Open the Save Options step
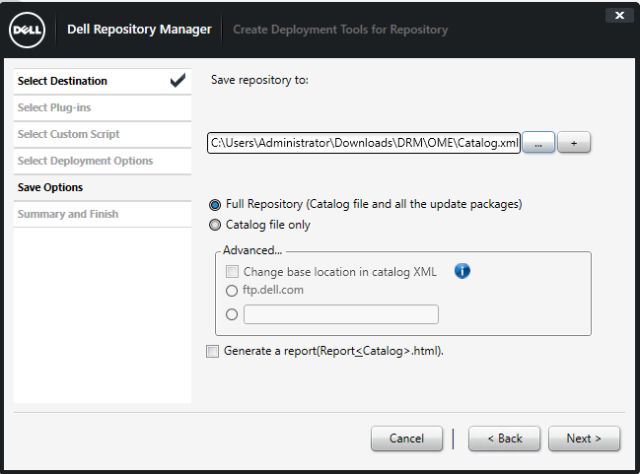The height and width of the screenshot is (474, 640). point(50,187)
